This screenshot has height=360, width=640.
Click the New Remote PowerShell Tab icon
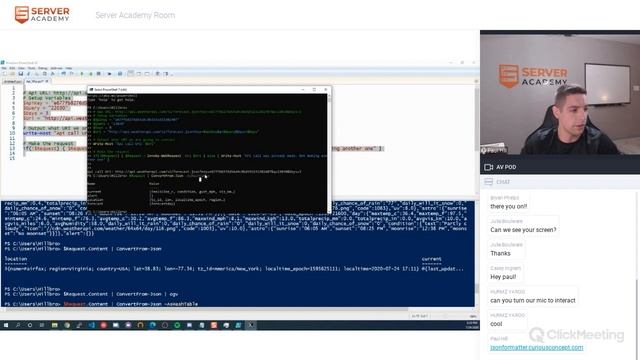point(109,73)
